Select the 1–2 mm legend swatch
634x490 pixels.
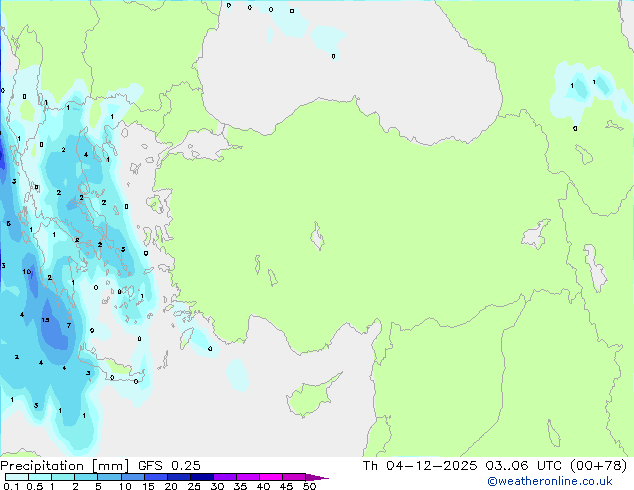(63, 477)
